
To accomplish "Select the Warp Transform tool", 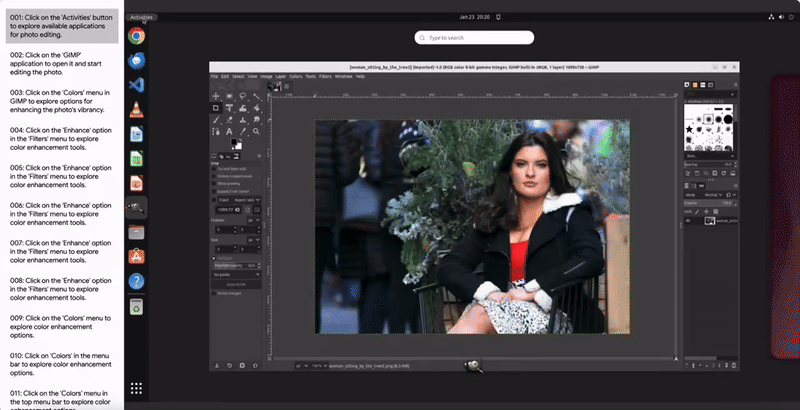I will pyautogui.click(x=243, y=108).
